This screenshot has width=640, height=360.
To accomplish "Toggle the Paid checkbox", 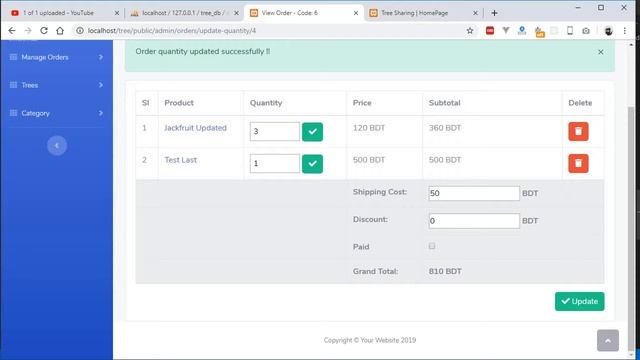I will point(432,246).
